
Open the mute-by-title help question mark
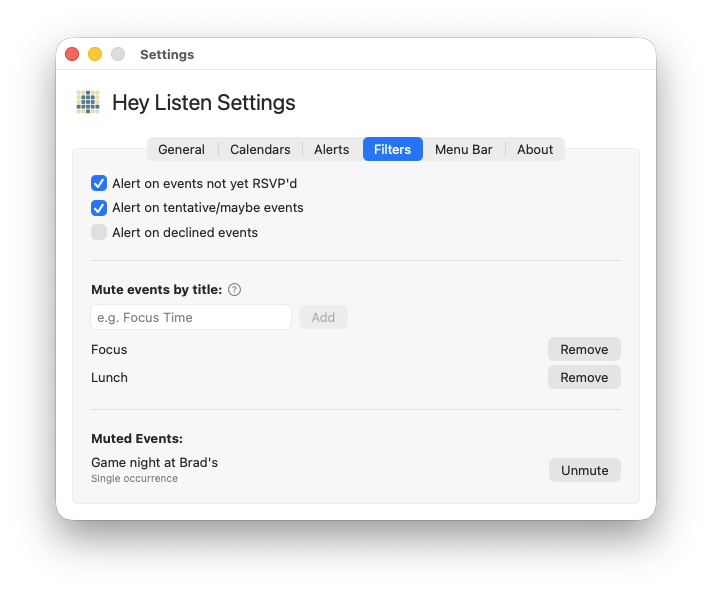234,290
